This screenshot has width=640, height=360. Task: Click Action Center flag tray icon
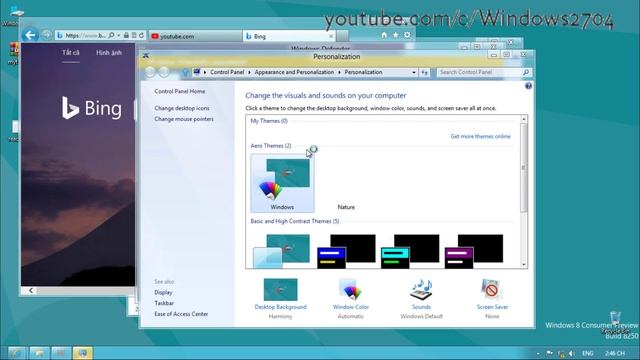pyautogui.click(x=549, y=353)
